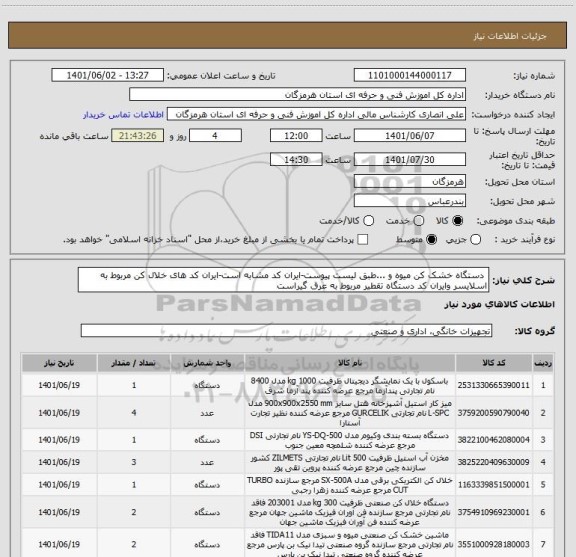Click the TIDA11 fruit dryer item name
The height and width of the screenshot is (557, 576).
pos(350,544)
